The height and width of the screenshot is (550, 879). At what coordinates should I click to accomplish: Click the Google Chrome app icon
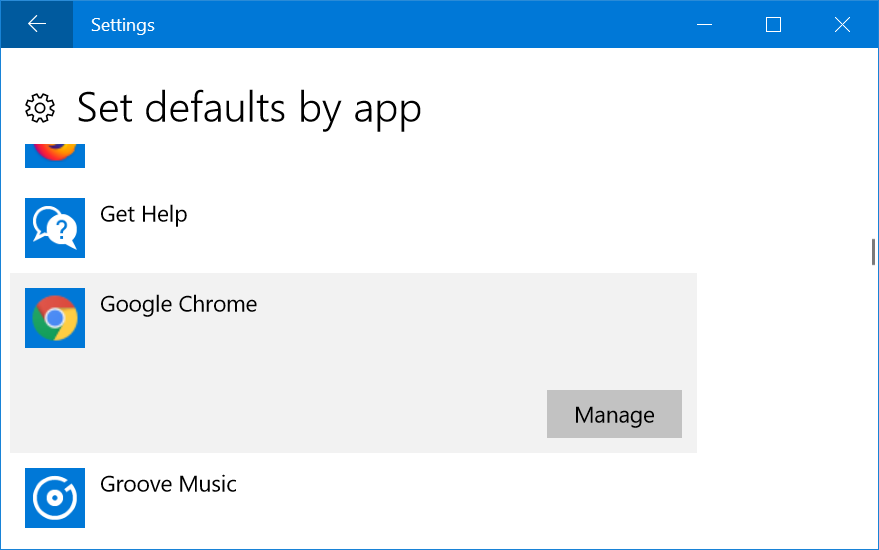pyautogui.click(x=55, y=318)
